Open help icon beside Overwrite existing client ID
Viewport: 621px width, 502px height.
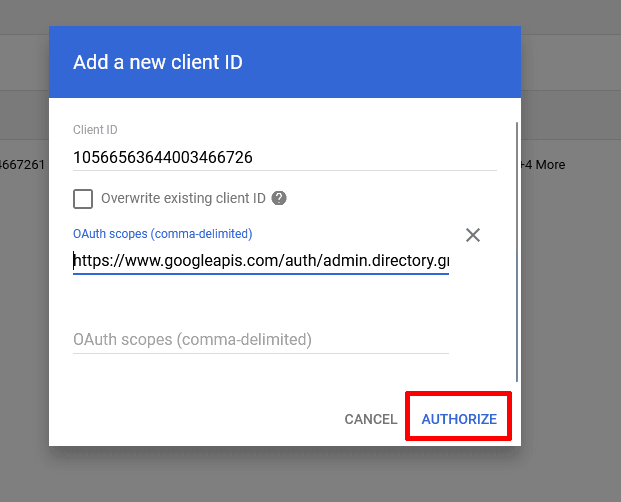[279, 198]
